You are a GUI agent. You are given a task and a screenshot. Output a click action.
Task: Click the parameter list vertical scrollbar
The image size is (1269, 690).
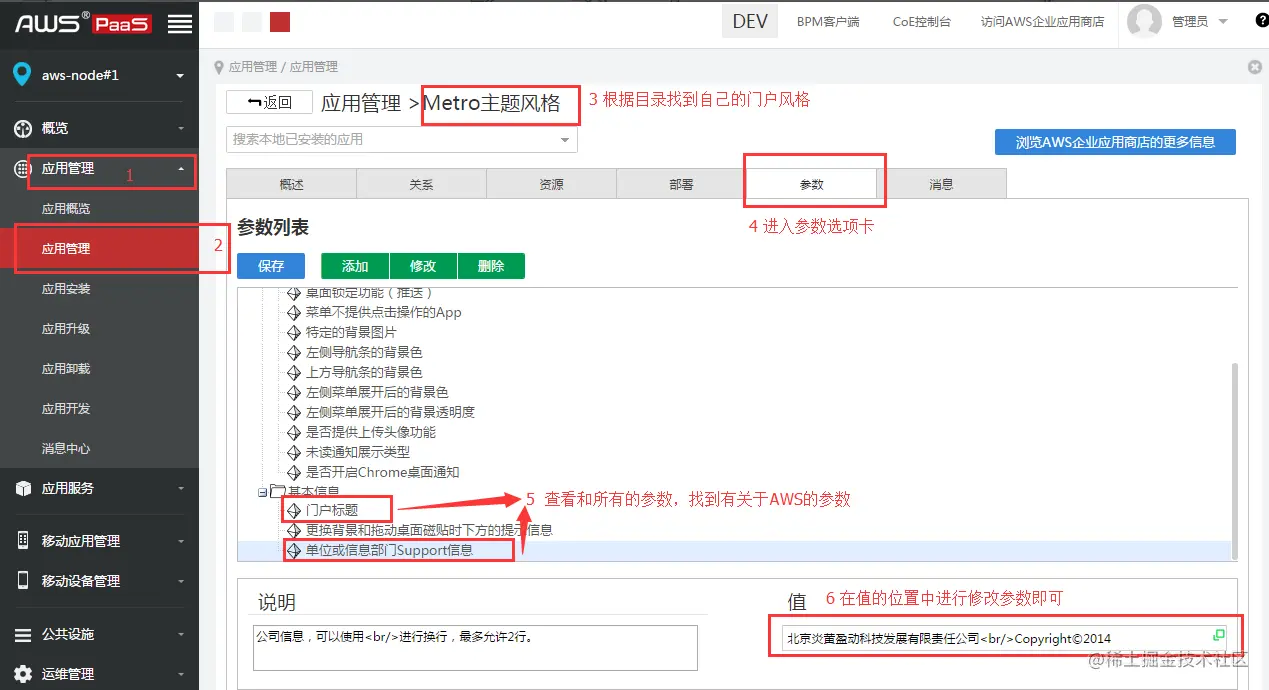coord(1234,460)
